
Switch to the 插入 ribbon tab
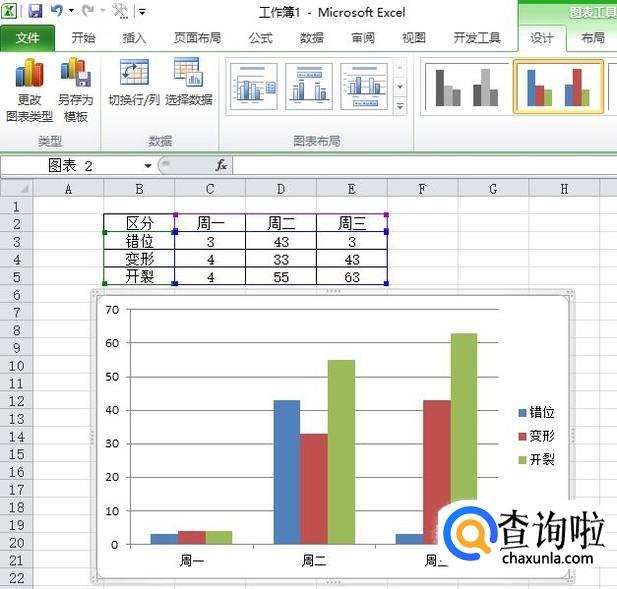pos(134,38)
